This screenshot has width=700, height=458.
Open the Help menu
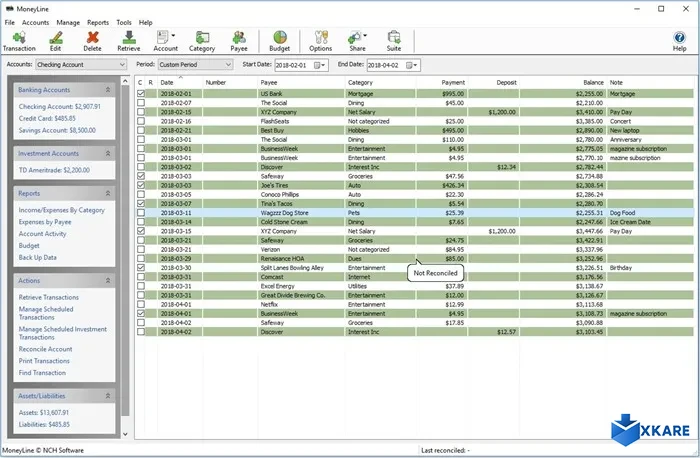[146, 22]
